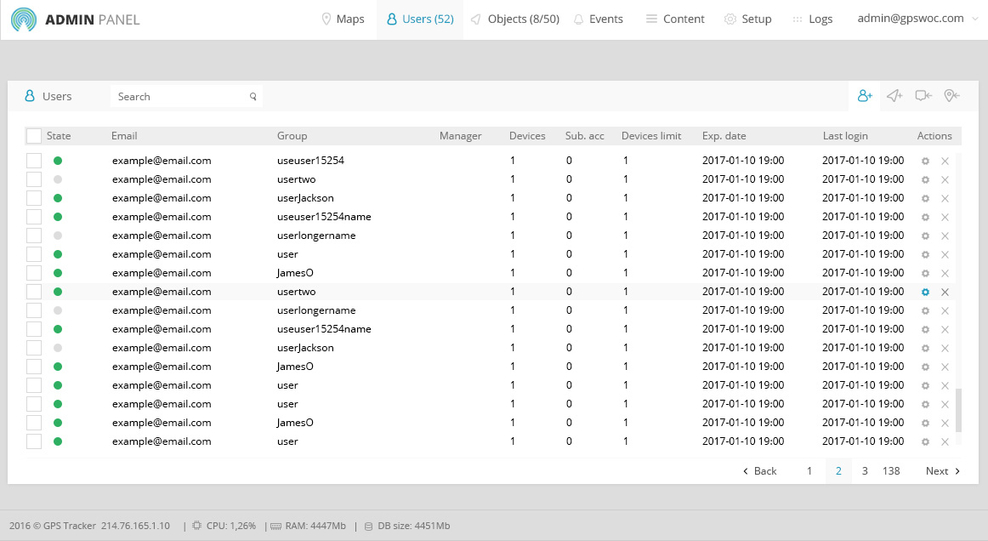Open the Content tab
The width and height of the screenshot is (988, 541).
[x=675, y=20]
